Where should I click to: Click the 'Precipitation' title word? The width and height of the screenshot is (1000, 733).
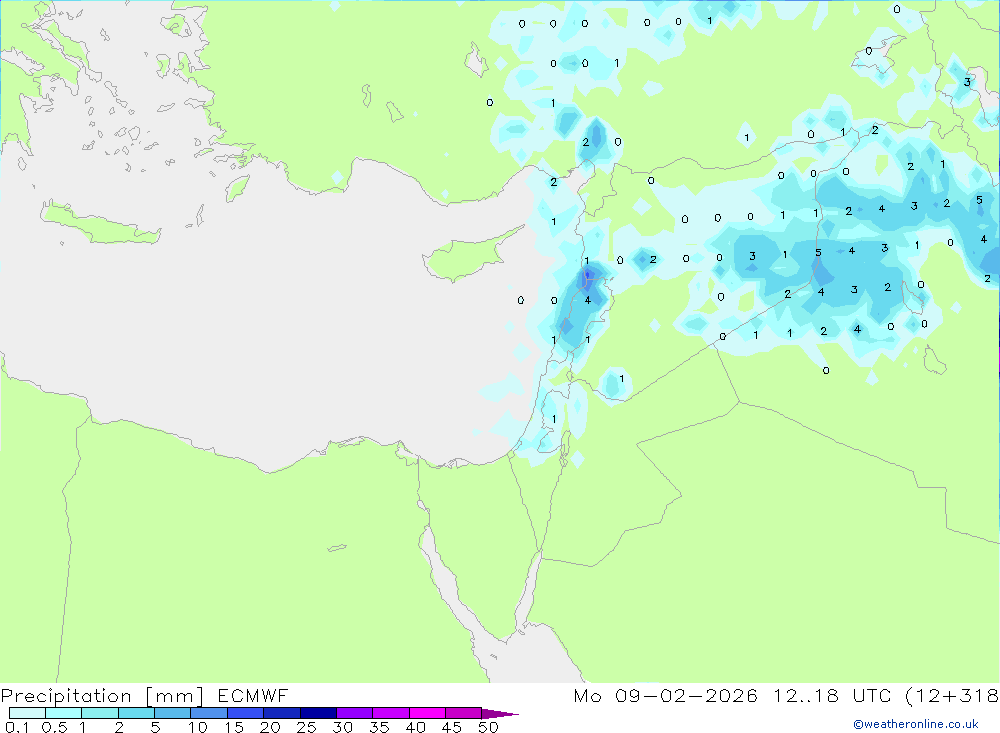[x=66, y=696]
